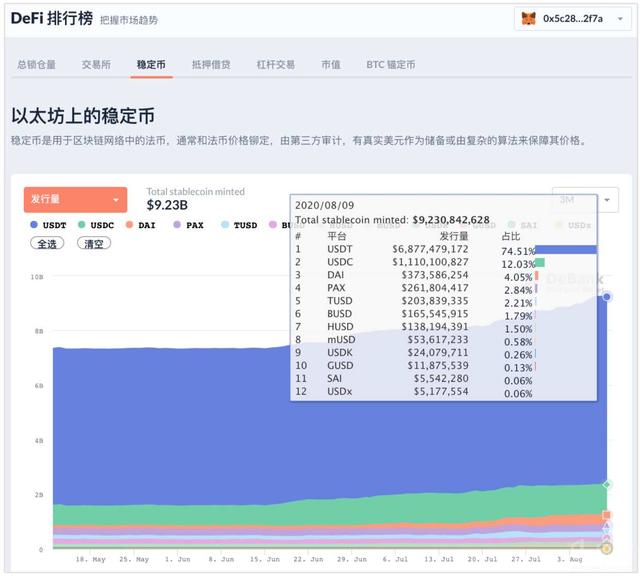Switch to the BTC 锚定币 tab

391,64
